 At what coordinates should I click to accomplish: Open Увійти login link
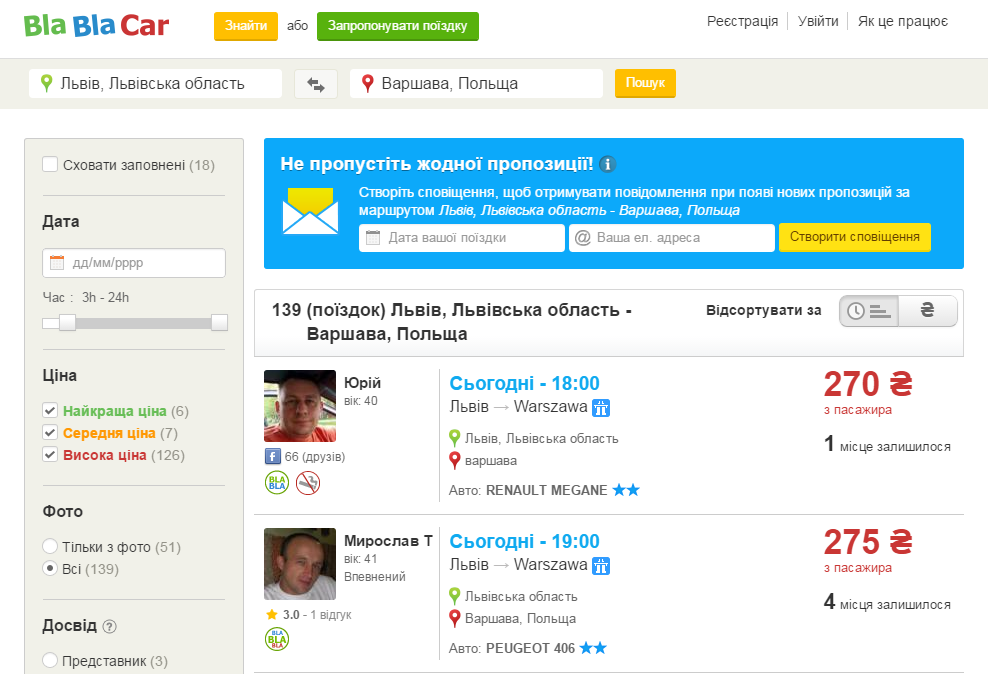(818, 21)
